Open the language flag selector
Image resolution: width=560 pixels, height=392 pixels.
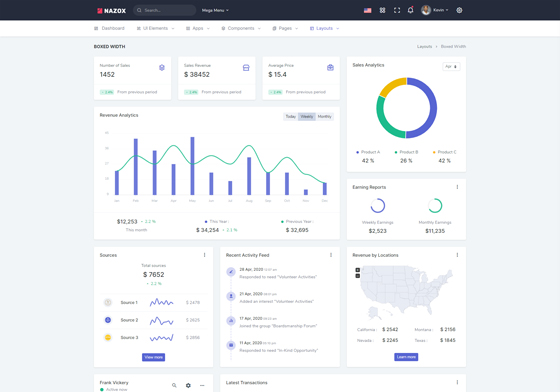[368, 10]
